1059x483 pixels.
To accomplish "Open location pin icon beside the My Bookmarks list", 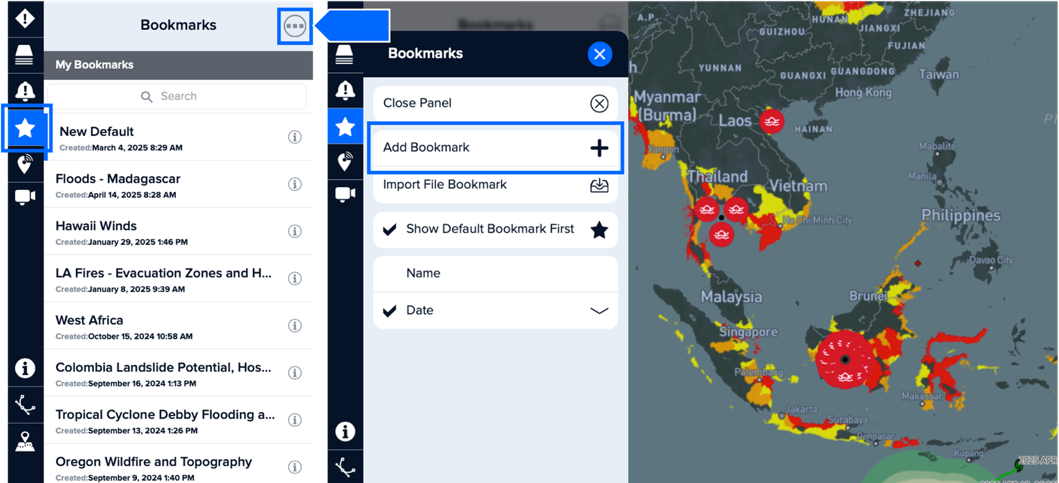I will click(25, 163).
